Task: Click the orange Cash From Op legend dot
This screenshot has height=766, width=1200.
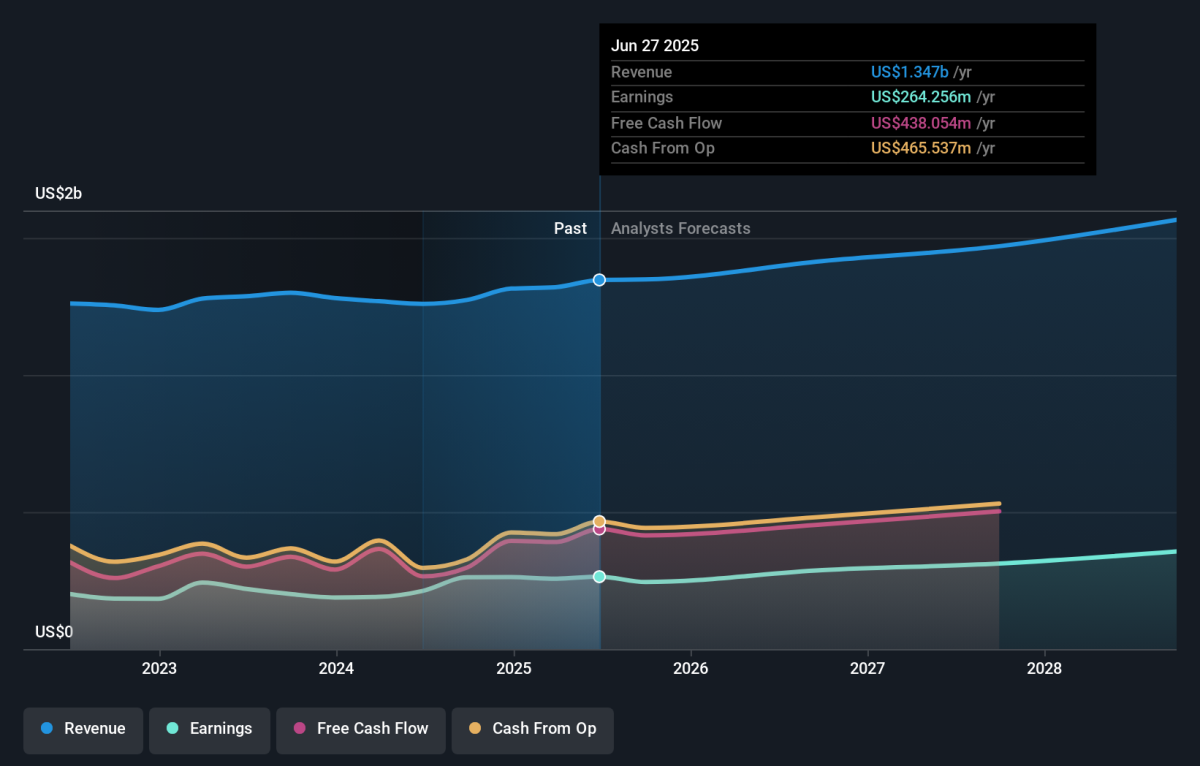Action: coord(474,729)
